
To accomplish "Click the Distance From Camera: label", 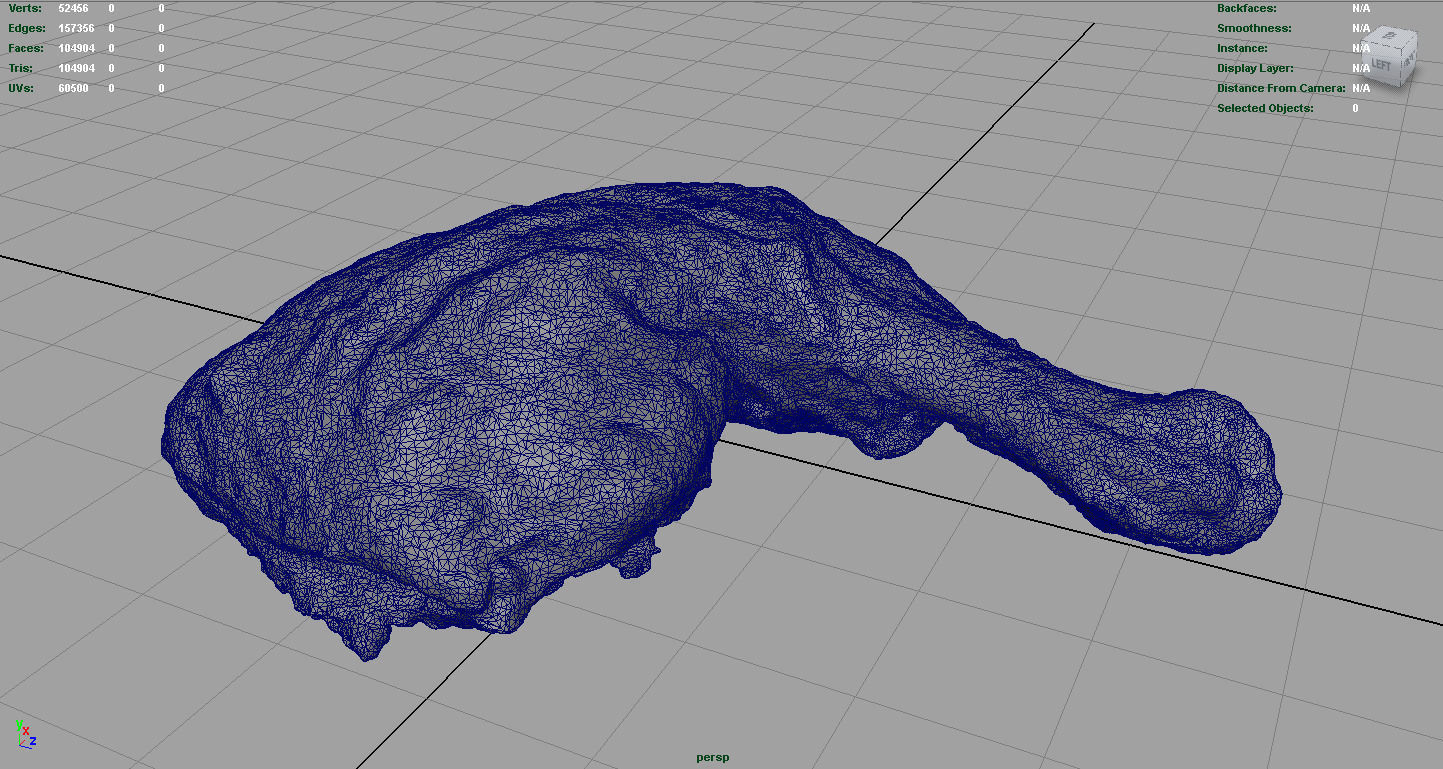I will [1282, 88].
